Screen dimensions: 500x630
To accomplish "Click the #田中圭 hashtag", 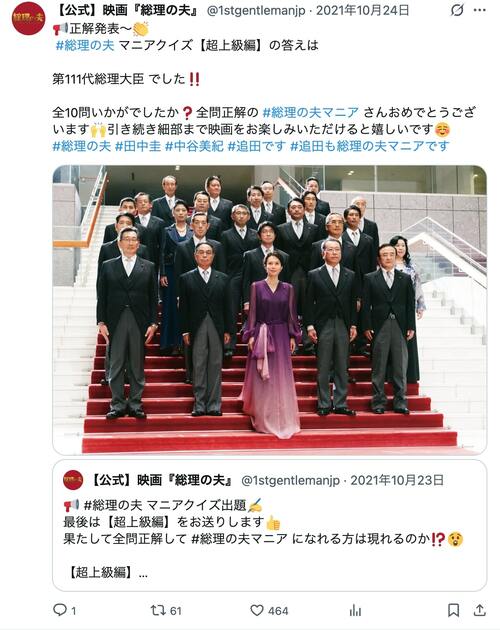I will (x=138, y=146).
